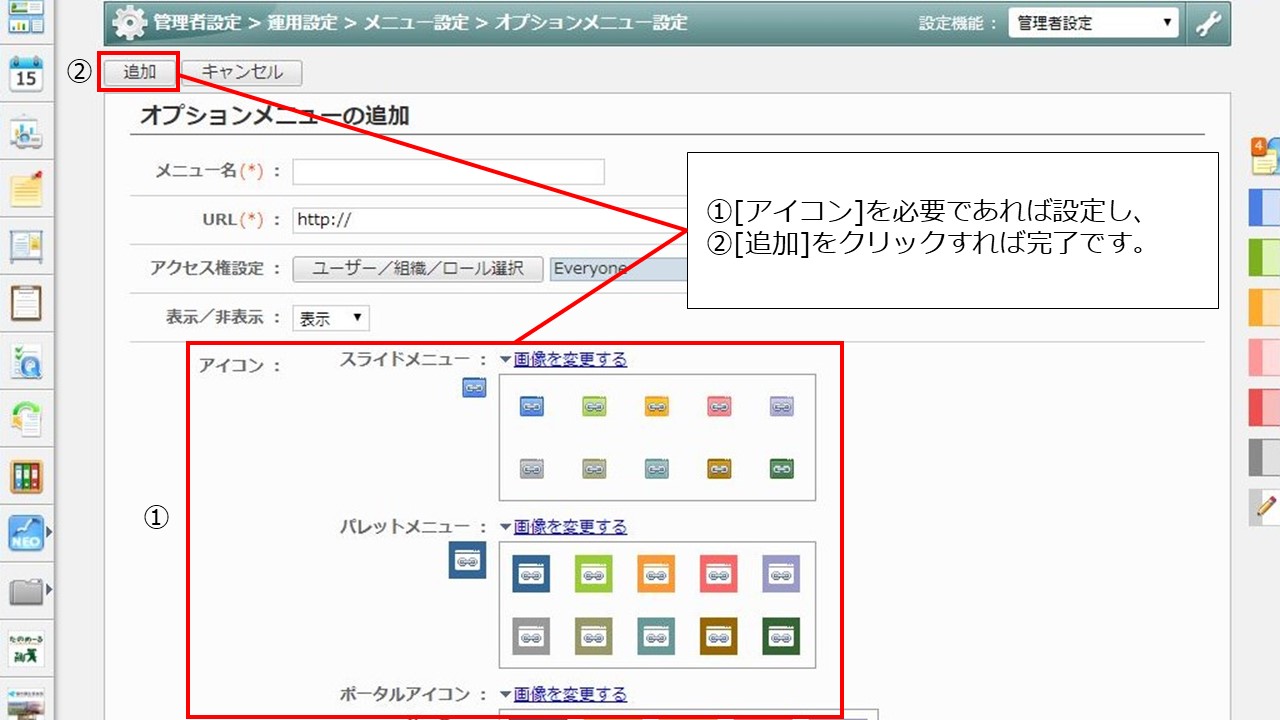Pick the orange palette menu icon
The height and width of the screenshot is (720, 1280).
[656, 574]
